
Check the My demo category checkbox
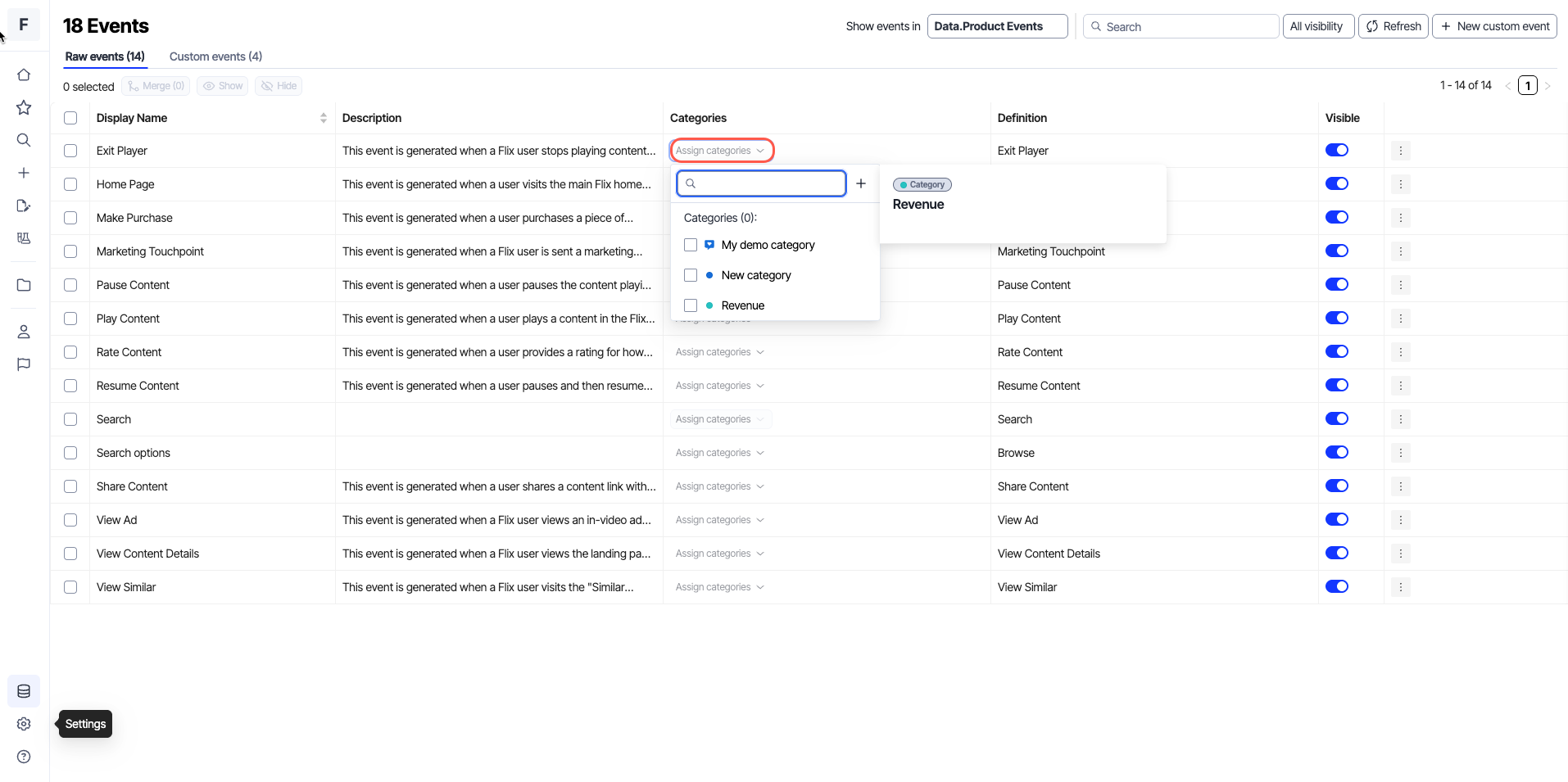[691, 245]
